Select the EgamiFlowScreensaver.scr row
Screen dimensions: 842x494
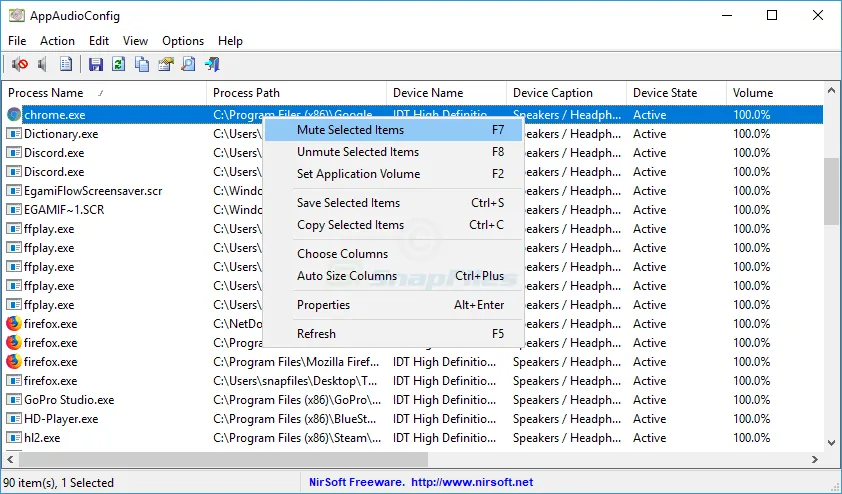pyautogui.click(x=412, y=191)
